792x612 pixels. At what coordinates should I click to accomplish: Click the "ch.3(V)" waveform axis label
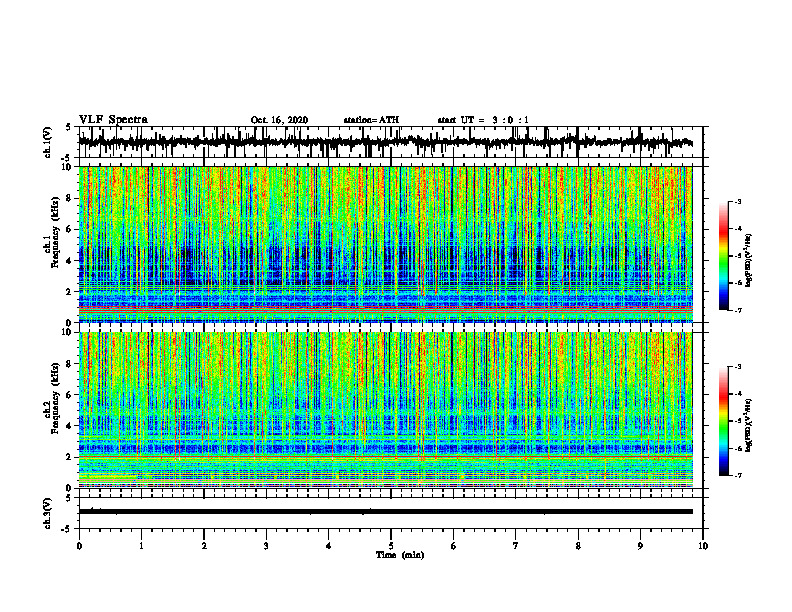tap(47, 513)
